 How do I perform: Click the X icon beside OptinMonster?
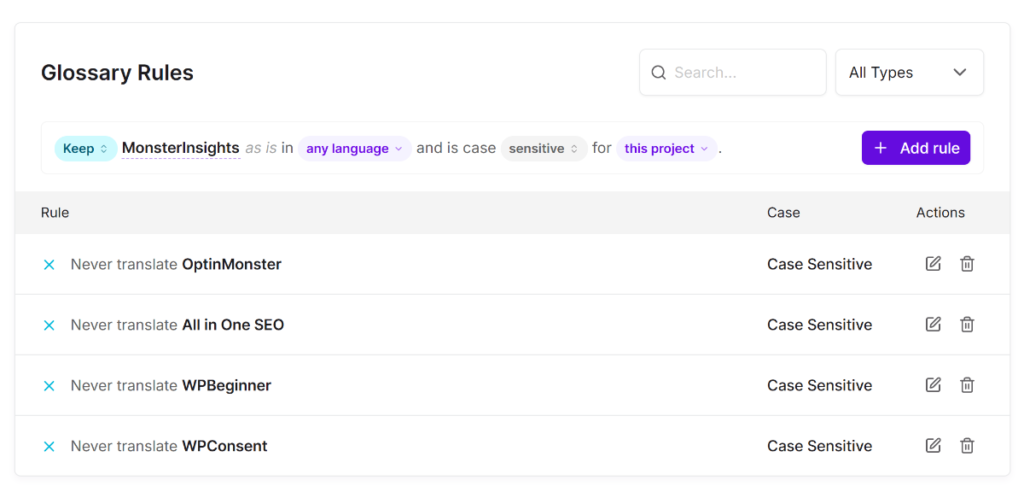tap(49, 265)
